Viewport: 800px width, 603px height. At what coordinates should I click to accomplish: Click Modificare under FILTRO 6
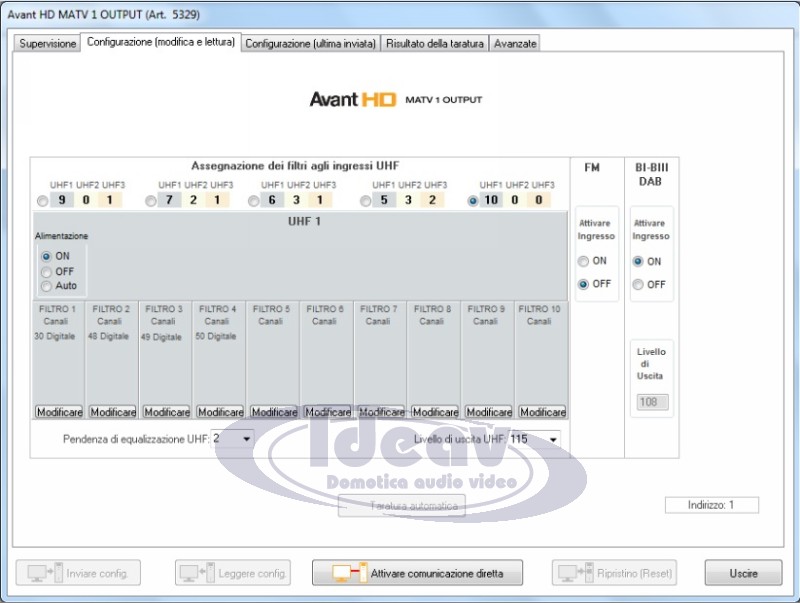328,412
